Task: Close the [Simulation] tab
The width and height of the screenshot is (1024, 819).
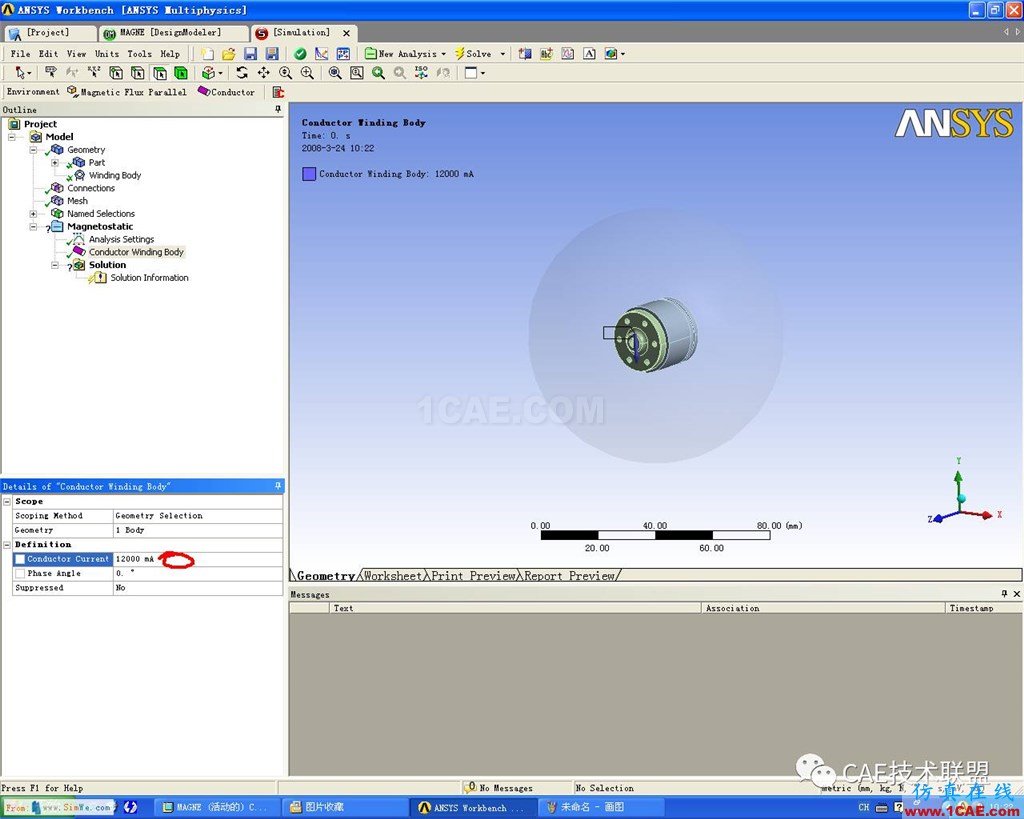Action: point(346,33)
